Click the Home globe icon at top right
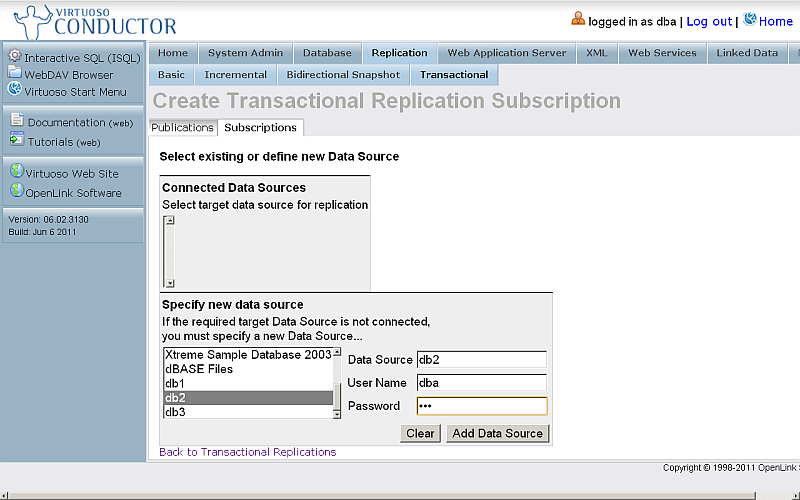This screenshot has height=500, width=800. (749, 20)
